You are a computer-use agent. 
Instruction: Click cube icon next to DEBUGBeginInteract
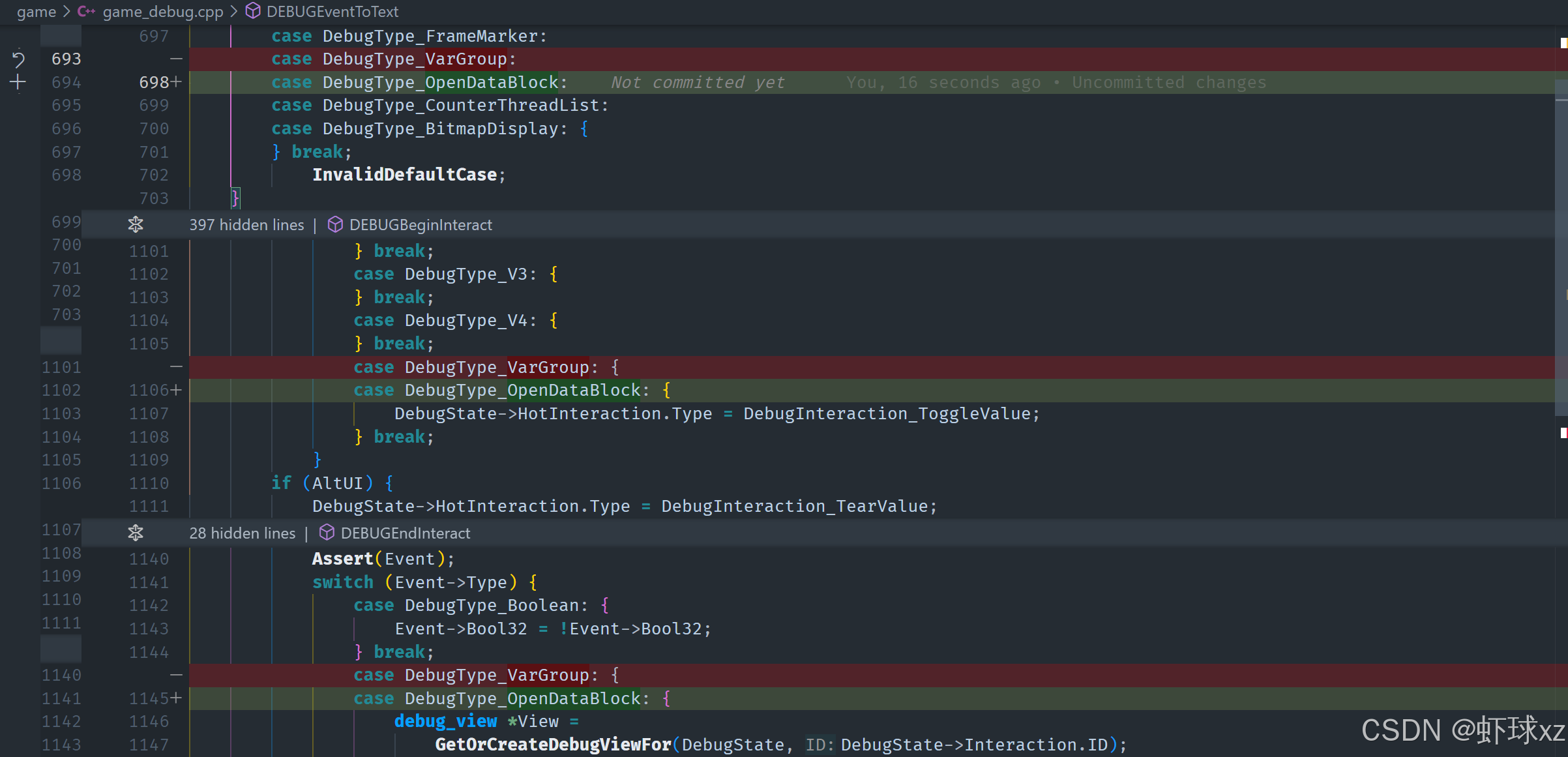click(x=335, y=225)
